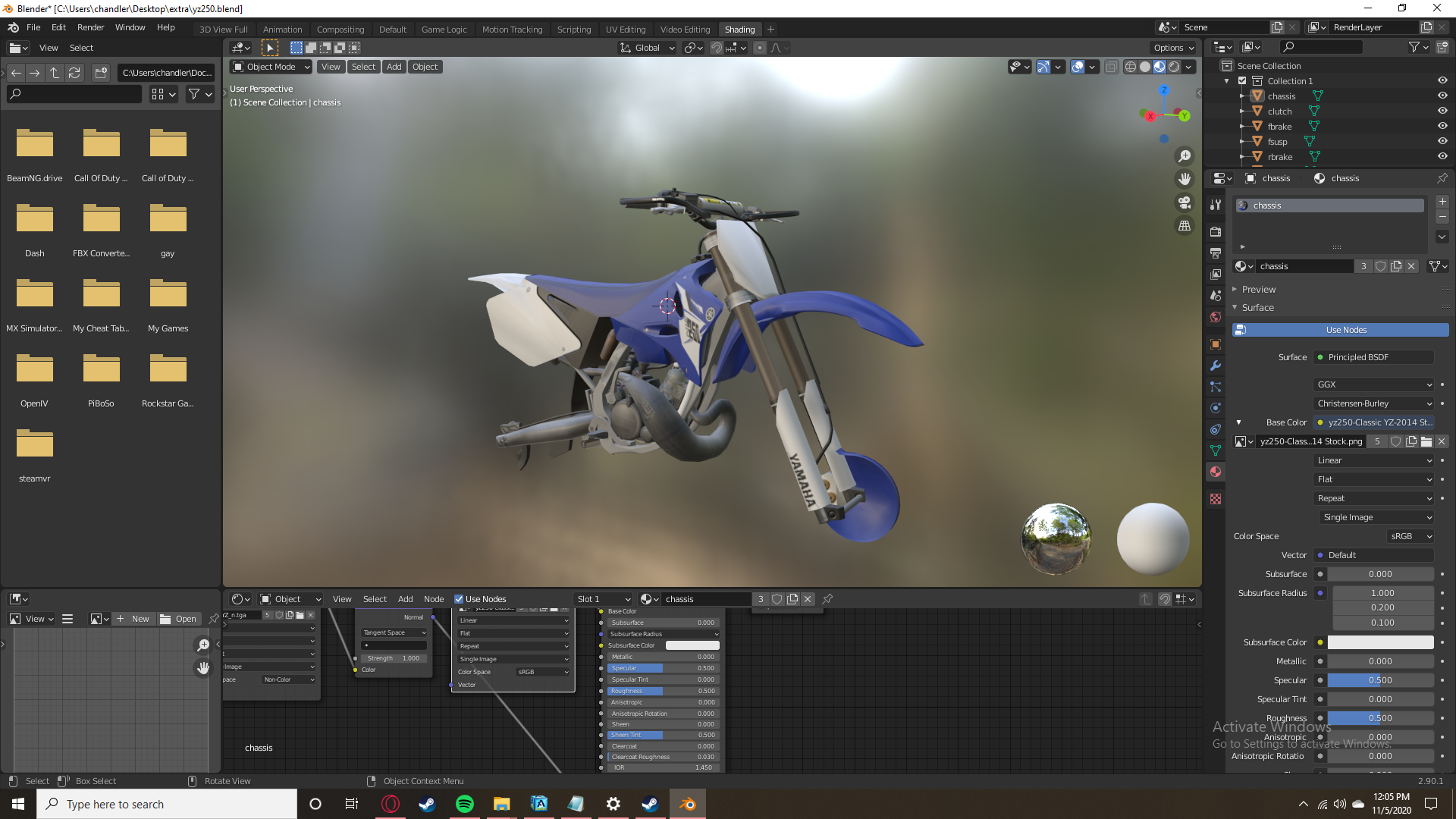Select wireframe viewport shading mode

1130,67
